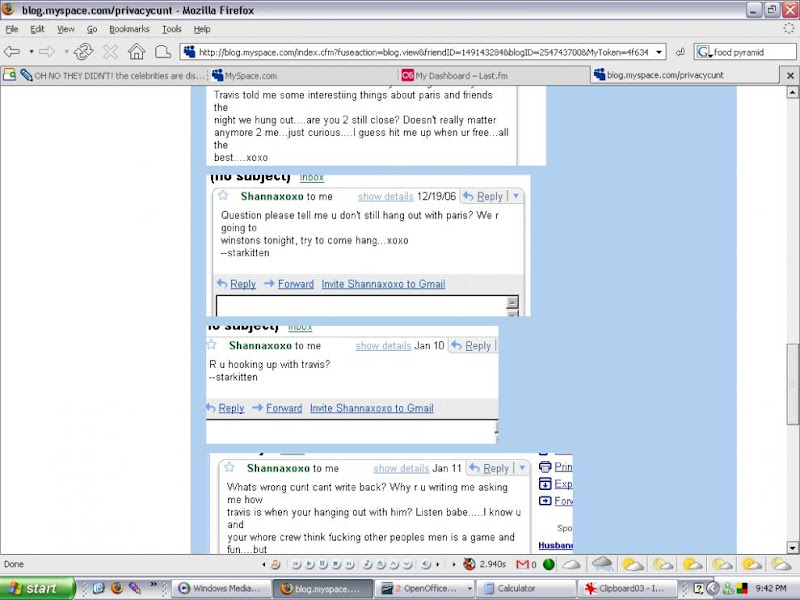Click the printer icon beside the Jan 11 message

(545, 467)
